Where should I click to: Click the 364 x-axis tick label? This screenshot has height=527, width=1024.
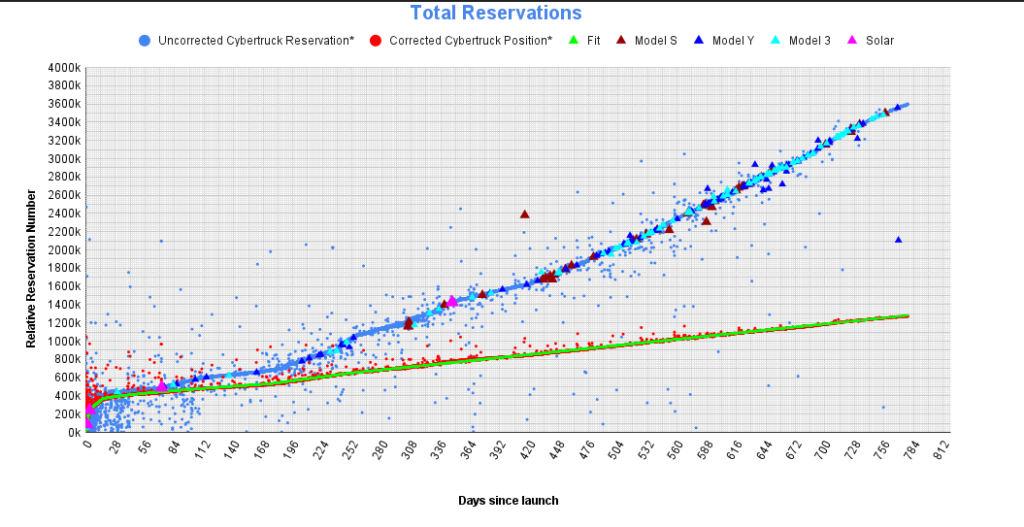(466, 449)
